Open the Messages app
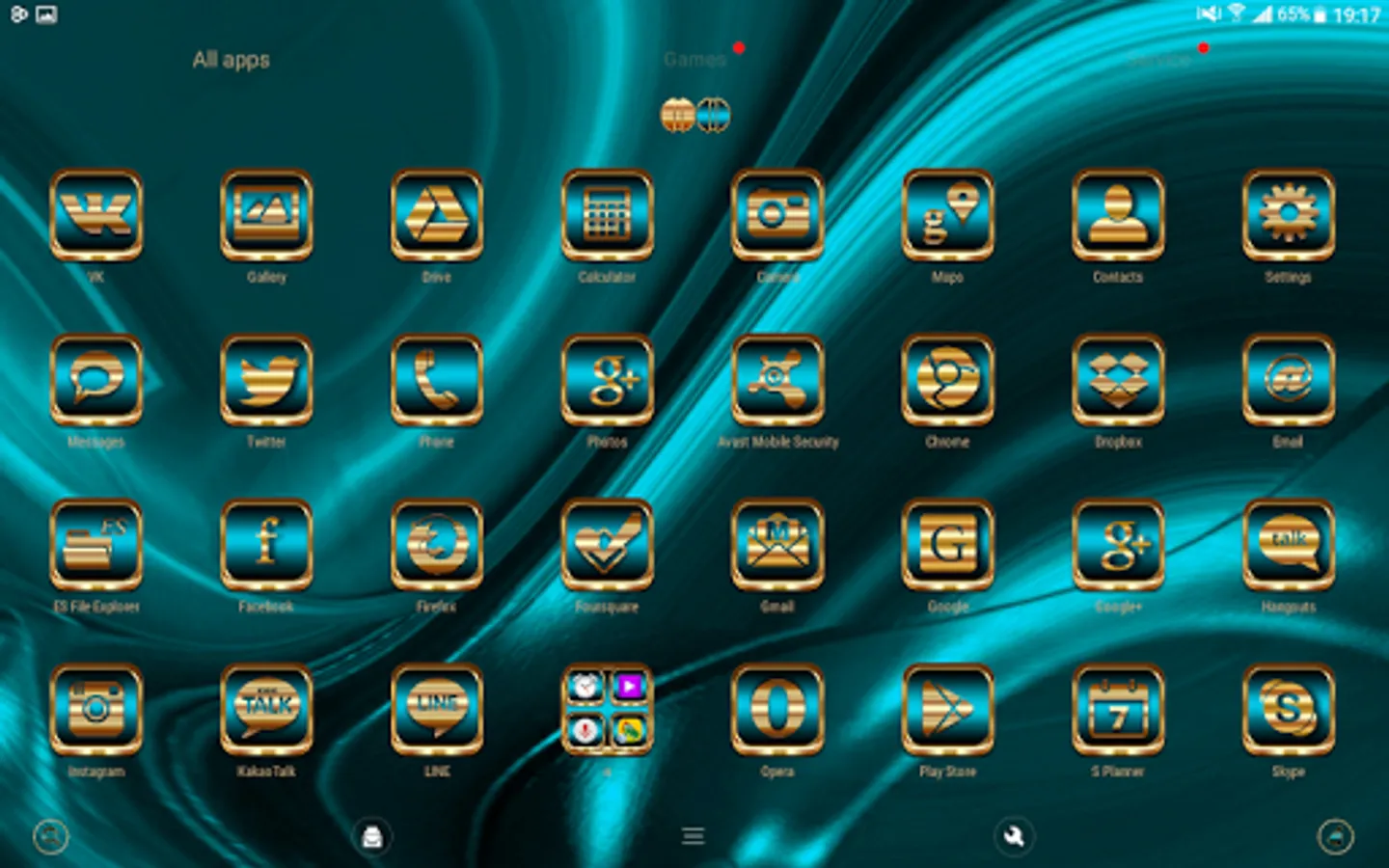The width and height of the screenshot is (1389, 868). point(96,380)
